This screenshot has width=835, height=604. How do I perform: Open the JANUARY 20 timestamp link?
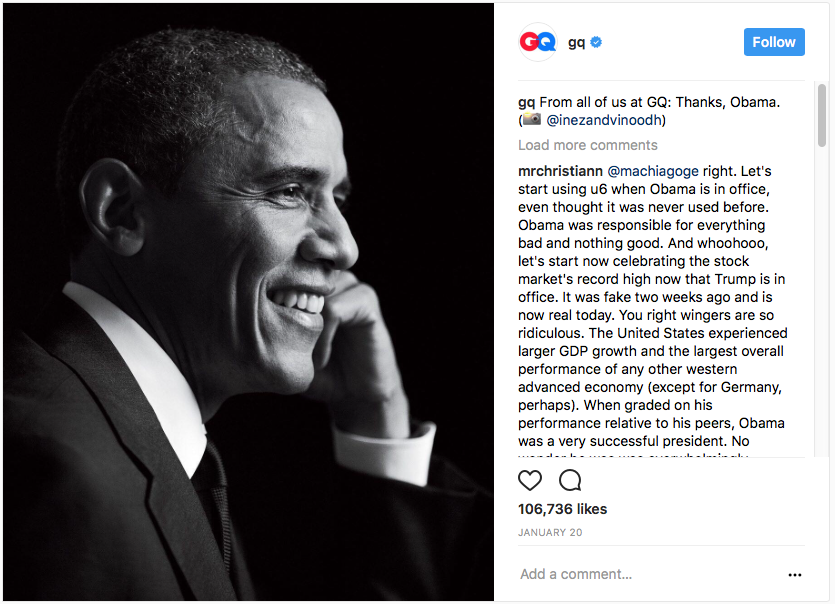550,532
